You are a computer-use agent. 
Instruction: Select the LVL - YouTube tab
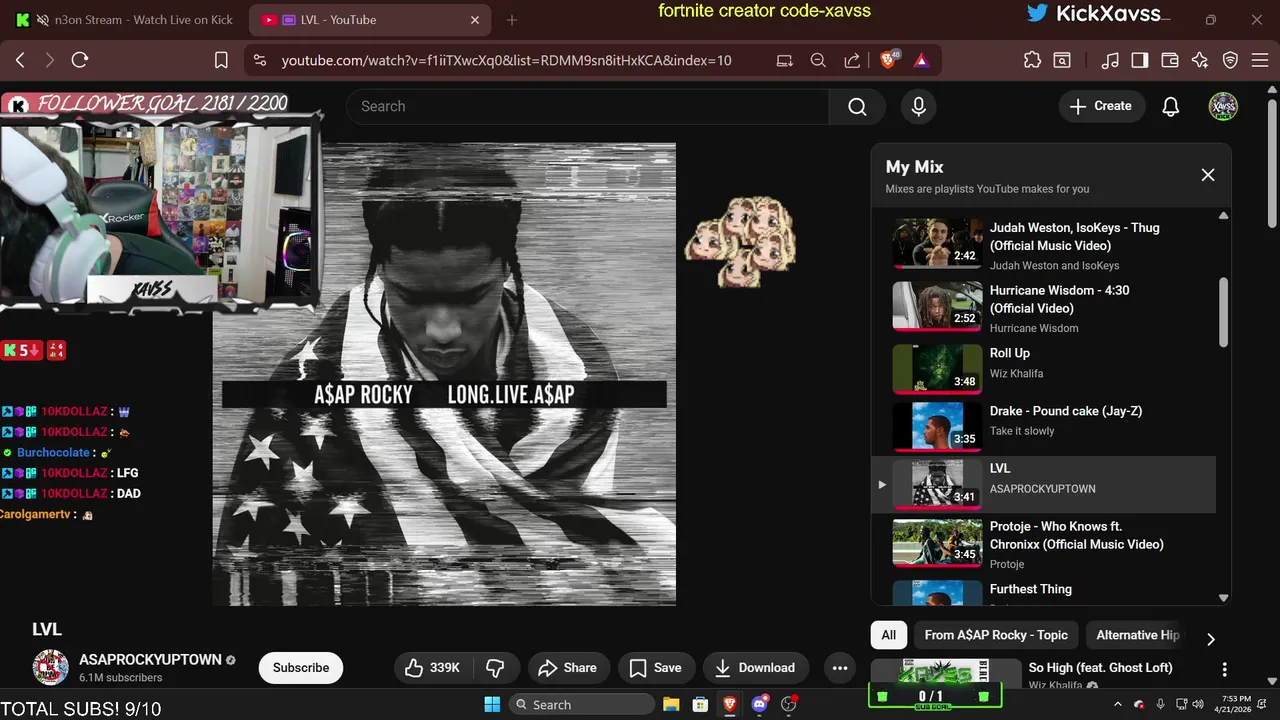click(368, 20)
